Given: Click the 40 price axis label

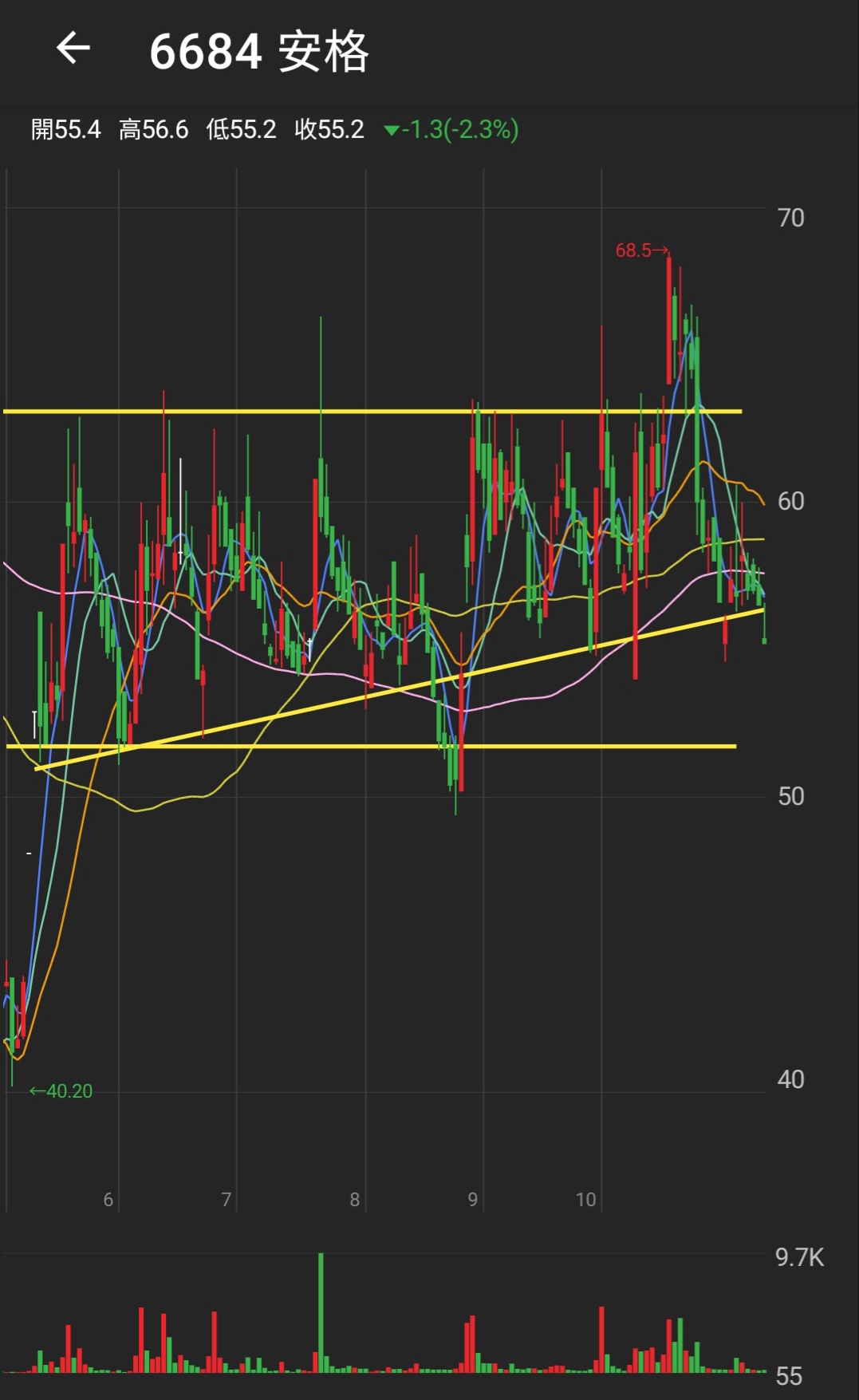Looking at the screenshot, I should [790, 1079].
